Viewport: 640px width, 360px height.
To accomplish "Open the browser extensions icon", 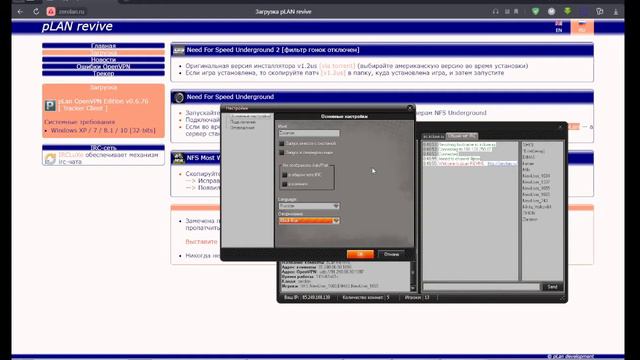I will click(x=600, y=12).
